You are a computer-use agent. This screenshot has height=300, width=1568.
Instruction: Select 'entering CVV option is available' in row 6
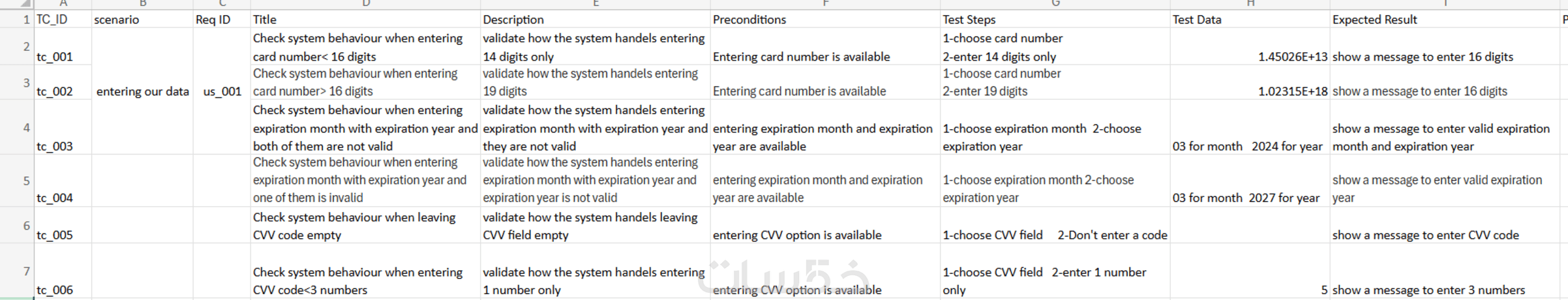point(796,235)
